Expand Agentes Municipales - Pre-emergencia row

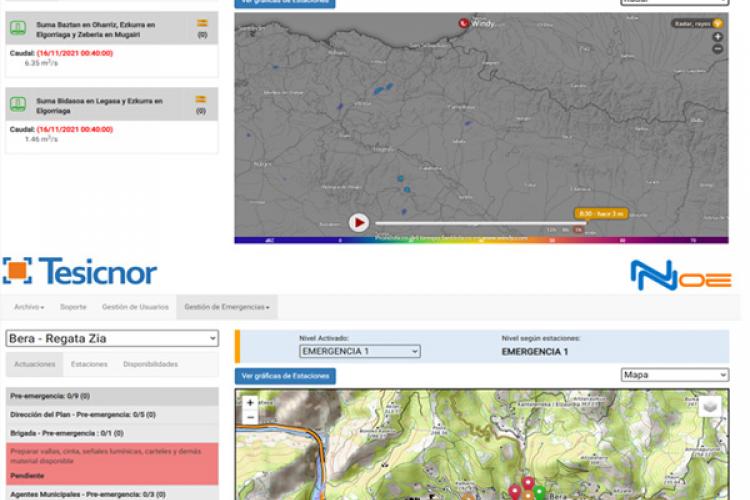[x=112, y=494]
